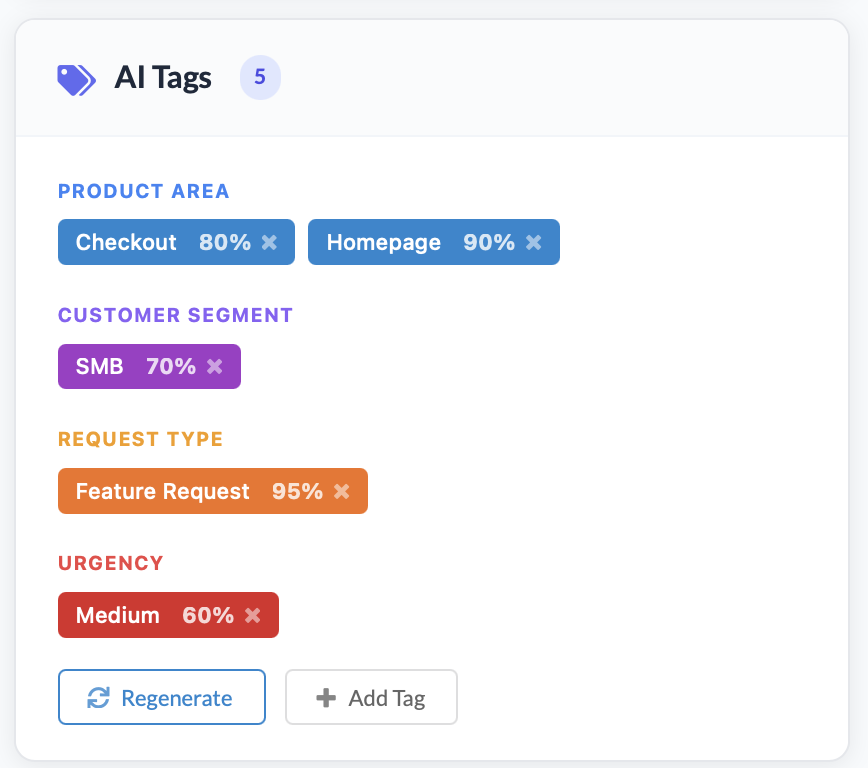868x768 pixels.
Task: Click the PRODUCT AREA section label
Action: (x=143, y=191)
